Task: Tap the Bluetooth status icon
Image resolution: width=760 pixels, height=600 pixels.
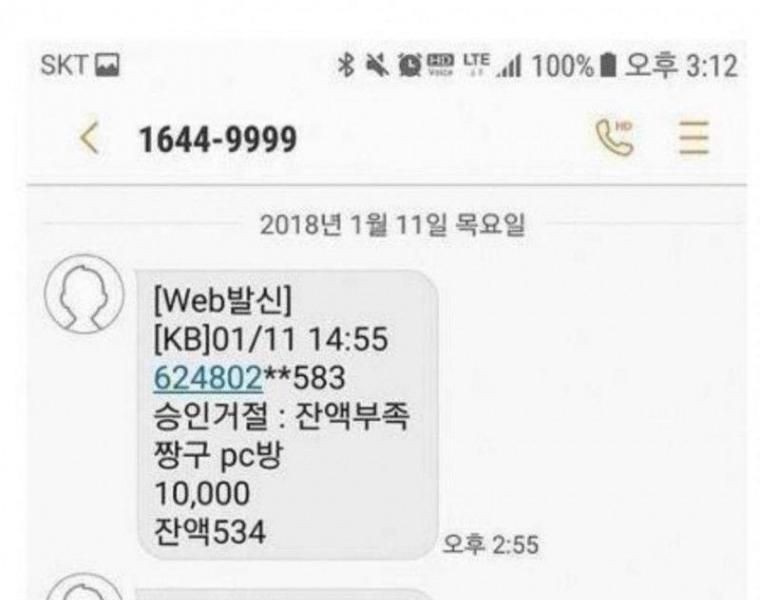Action: (346, 65)
